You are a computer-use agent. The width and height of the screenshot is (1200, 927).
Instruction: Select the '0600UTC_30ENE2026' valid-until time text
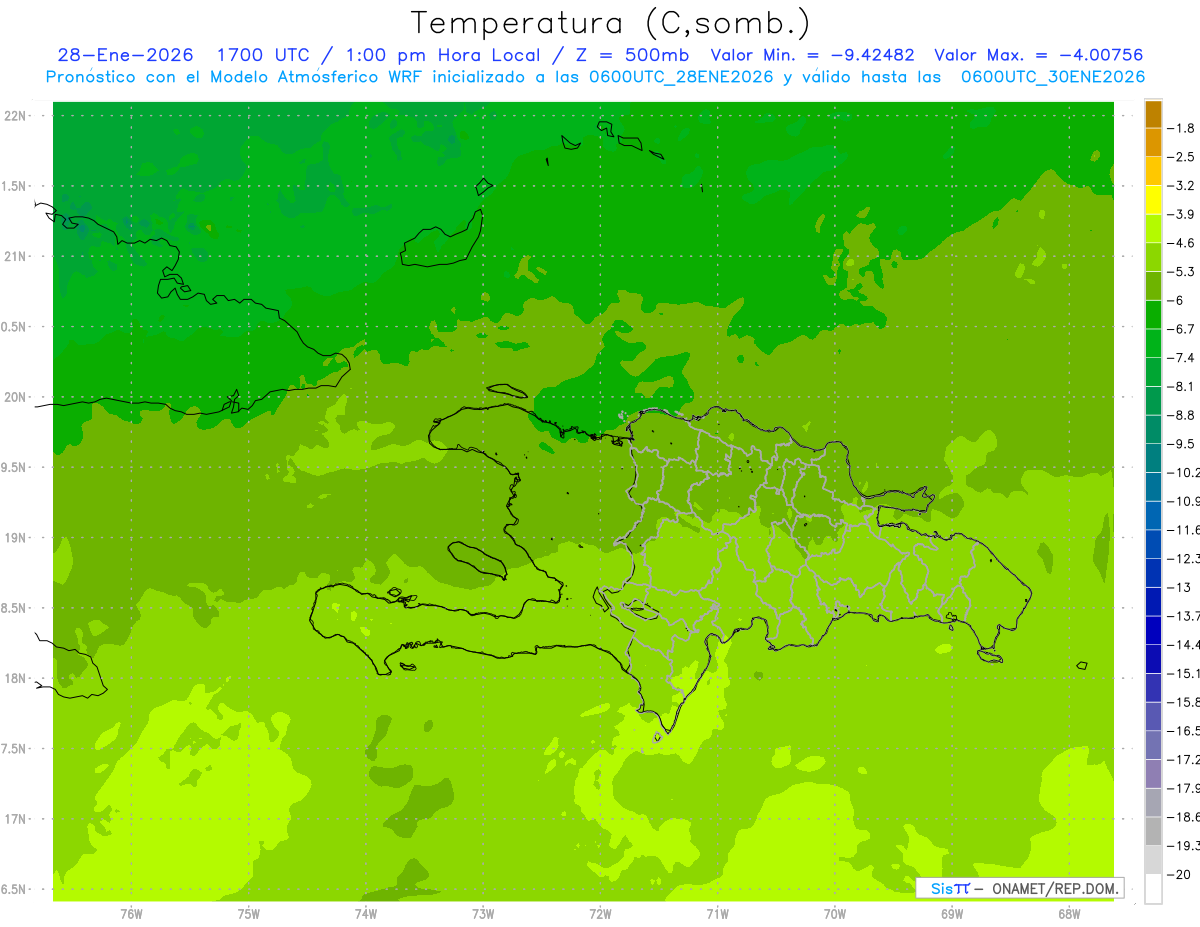click(1053, 77)
